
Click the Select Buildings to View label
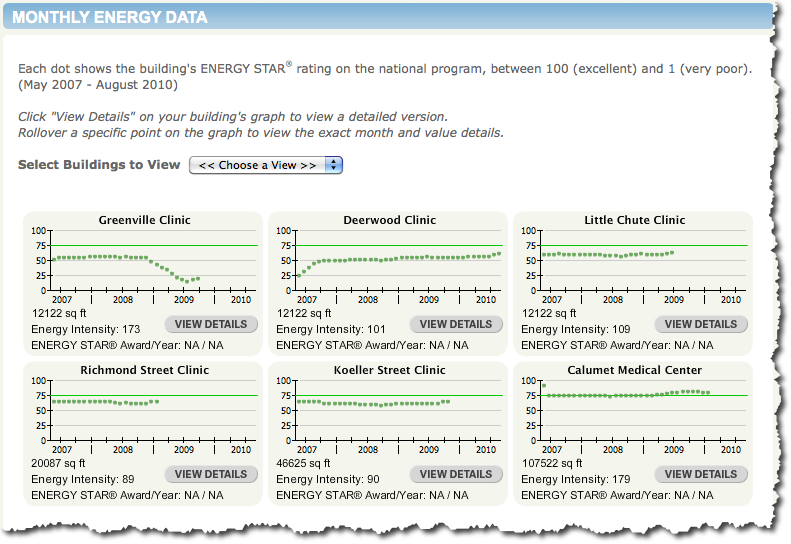(x=99, y=165)
